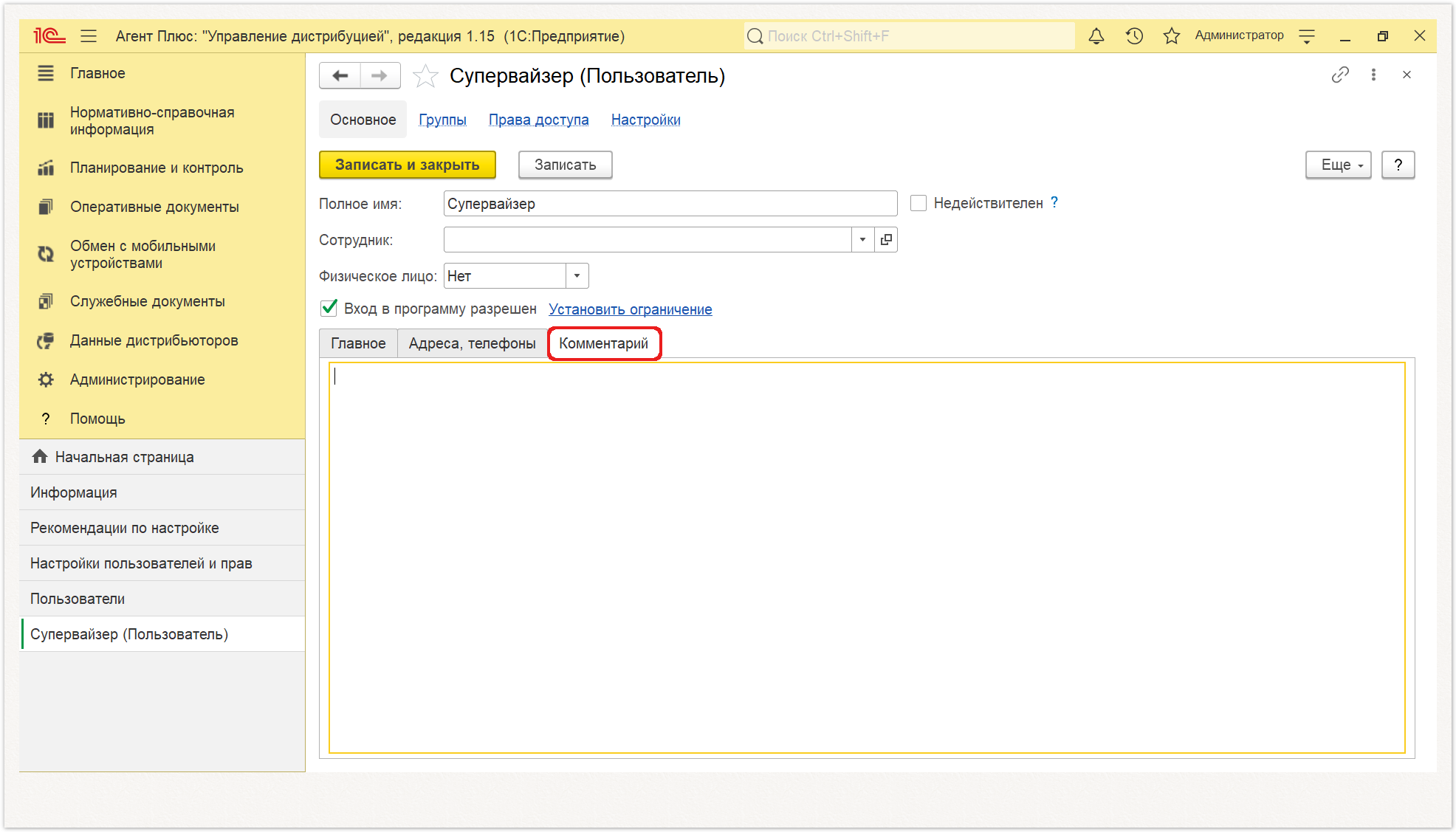Open the Сотрудник record with the open icon
Viewport: 1456px width, 832px height.
[886, 239]
